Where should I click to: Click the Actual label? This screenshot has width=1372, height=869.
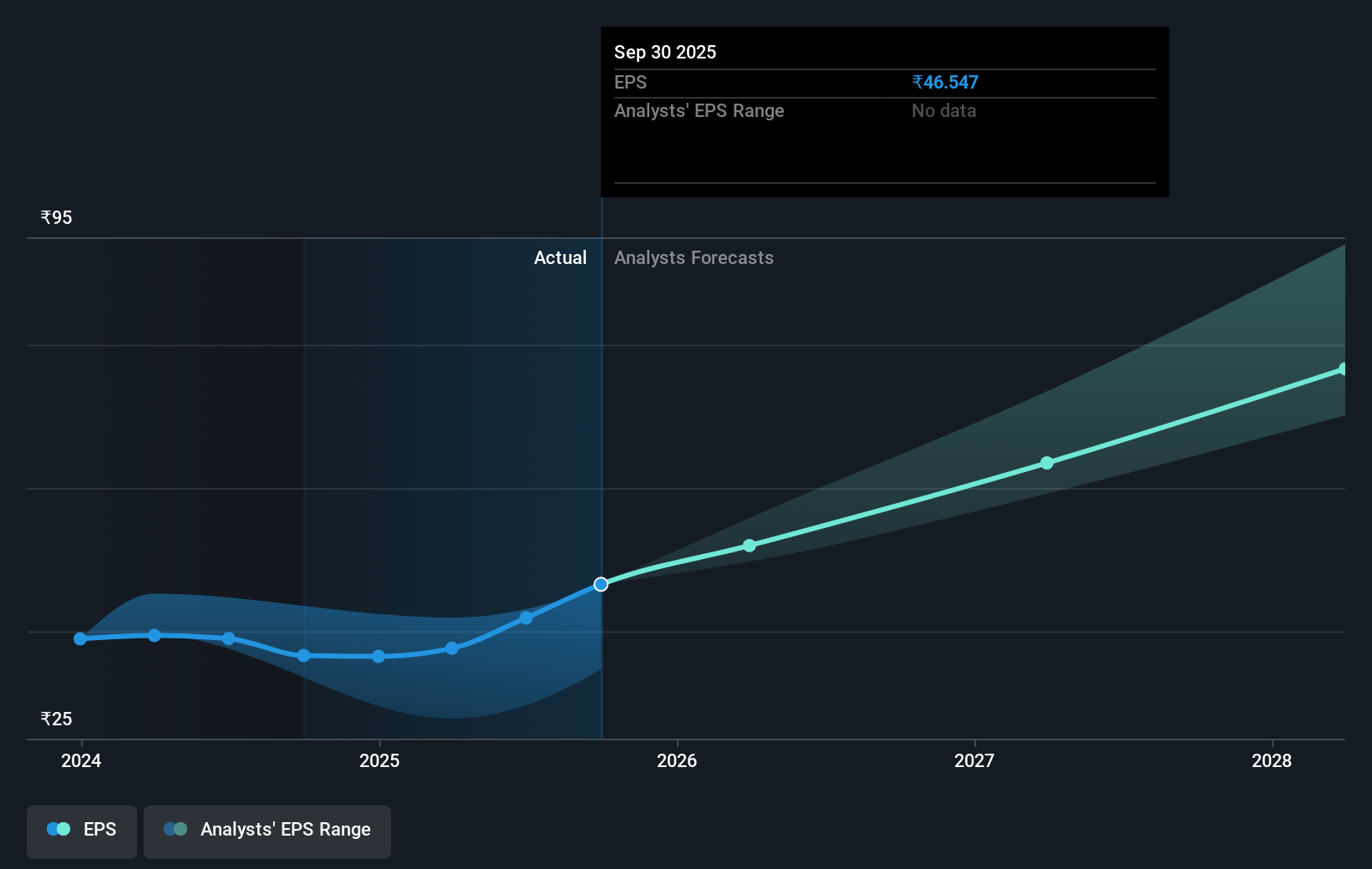click(561, 257)
